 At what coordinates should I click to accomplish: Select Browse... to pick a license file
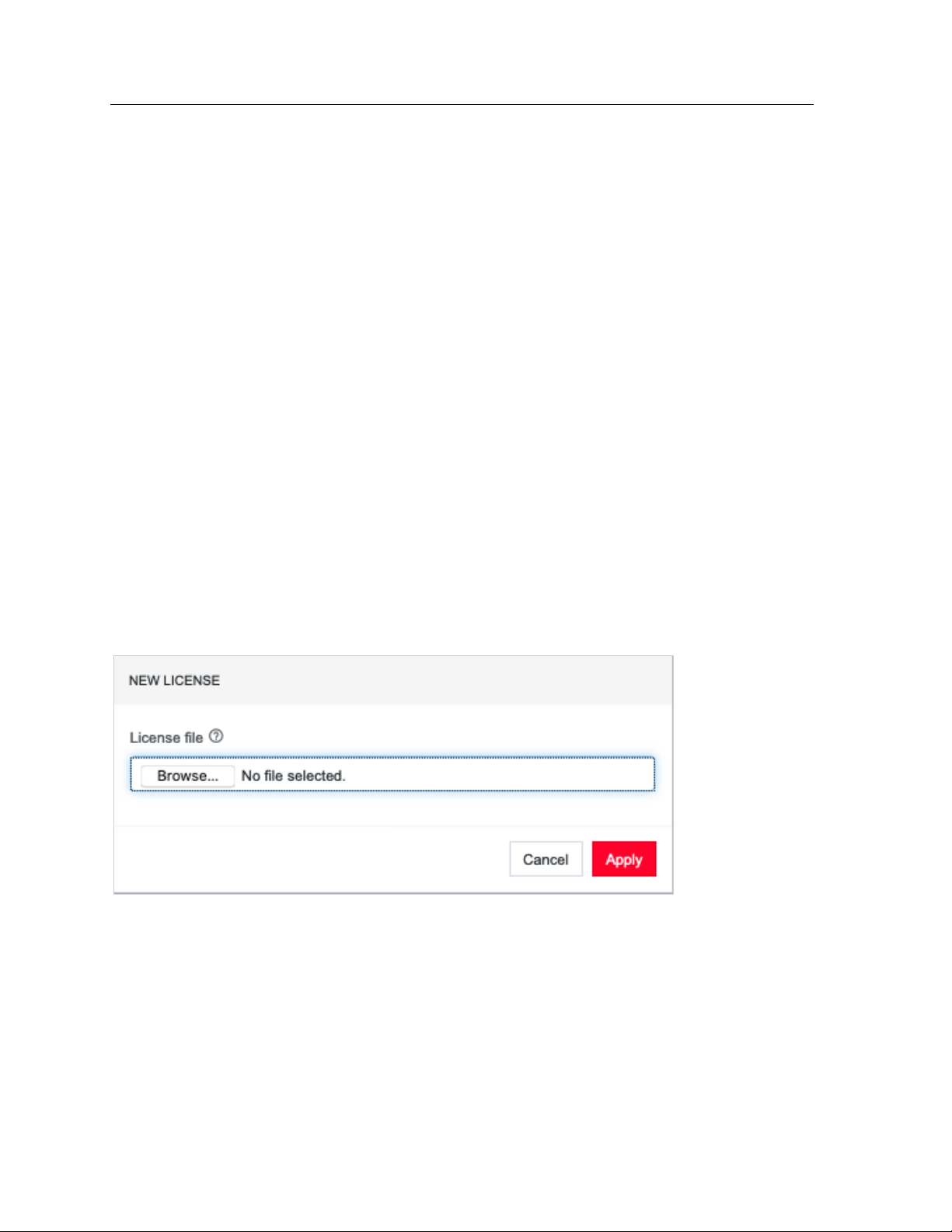tap(187, 776)
